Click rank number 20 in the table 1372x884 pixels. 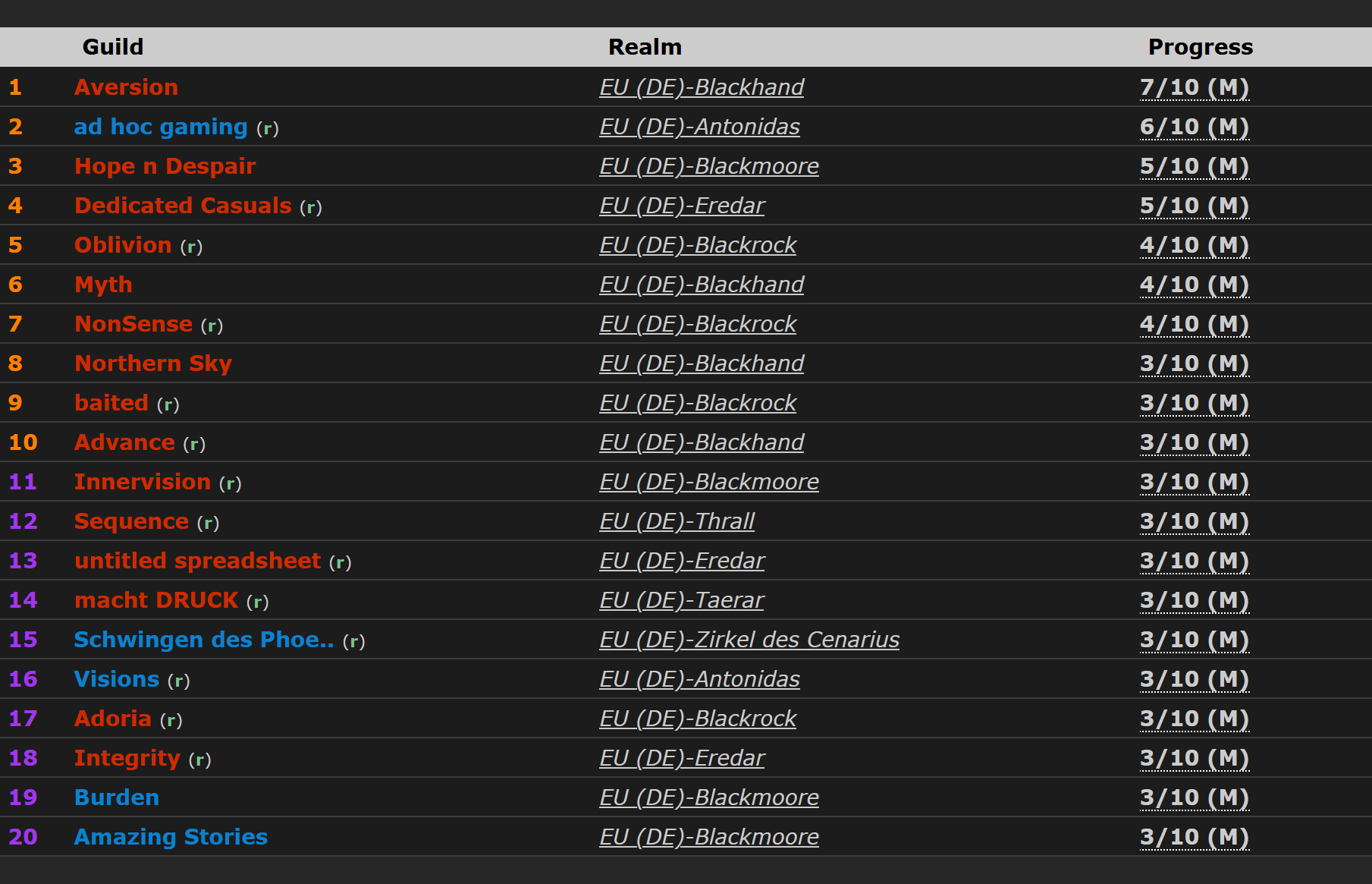pos(23,837)
